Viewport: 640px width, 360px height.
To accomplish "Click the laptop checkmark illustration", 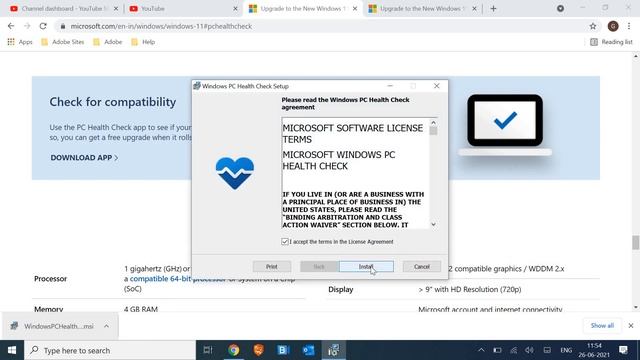I will [x=505, y=124].
